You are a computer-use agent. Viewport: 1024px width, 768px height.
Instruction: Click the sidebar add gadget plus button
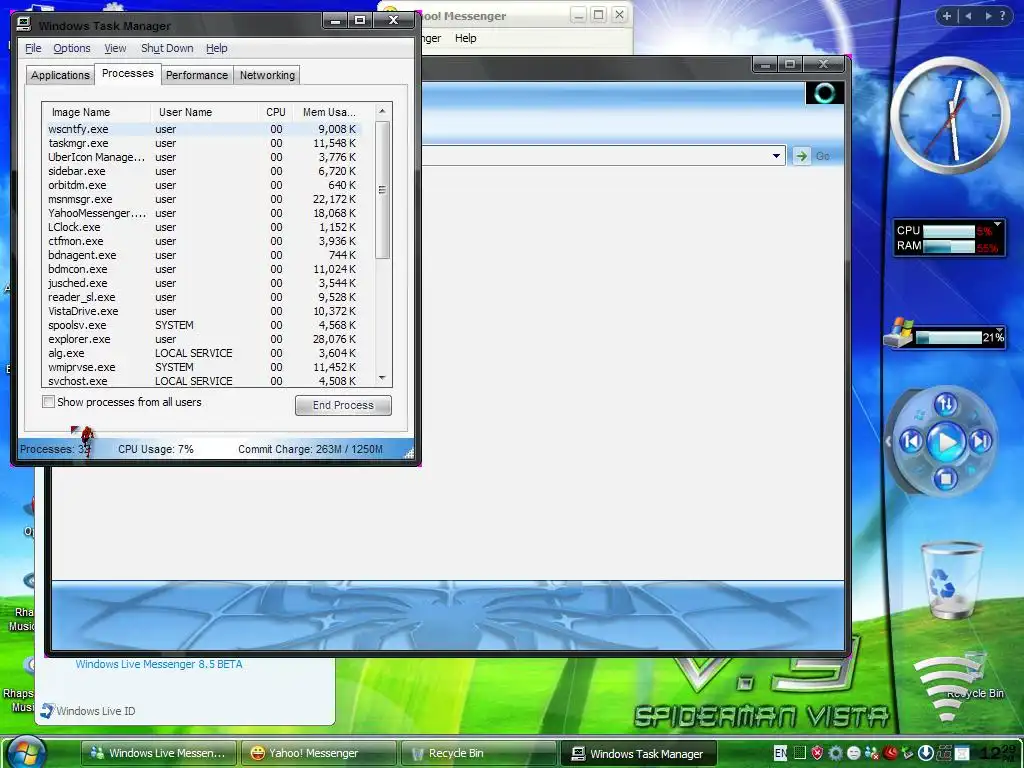(946, 16)
